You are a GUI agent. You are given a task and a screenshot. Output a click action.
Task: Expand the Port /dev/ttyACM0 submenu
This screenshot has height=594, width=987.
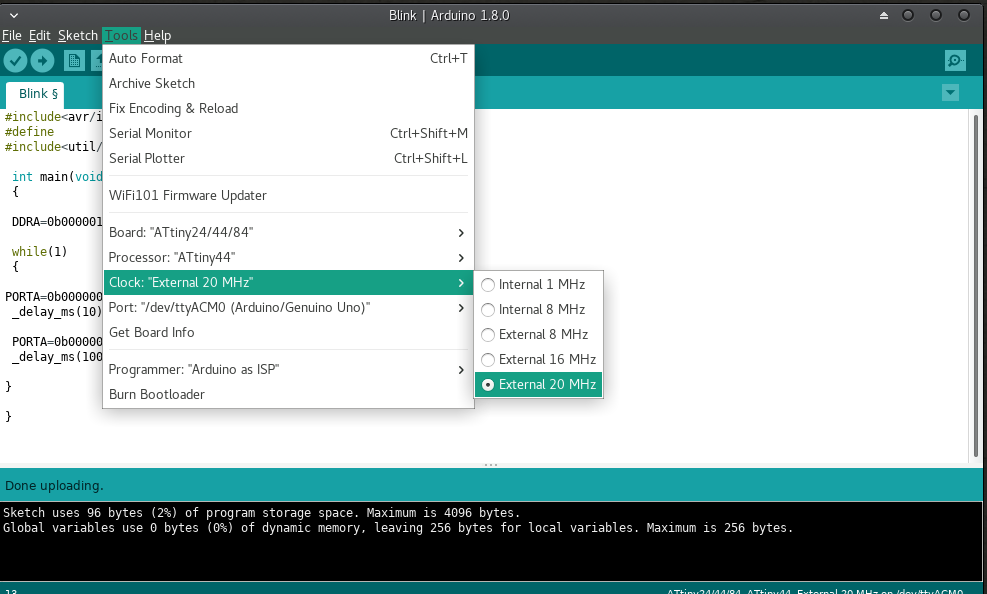(288, 308)
